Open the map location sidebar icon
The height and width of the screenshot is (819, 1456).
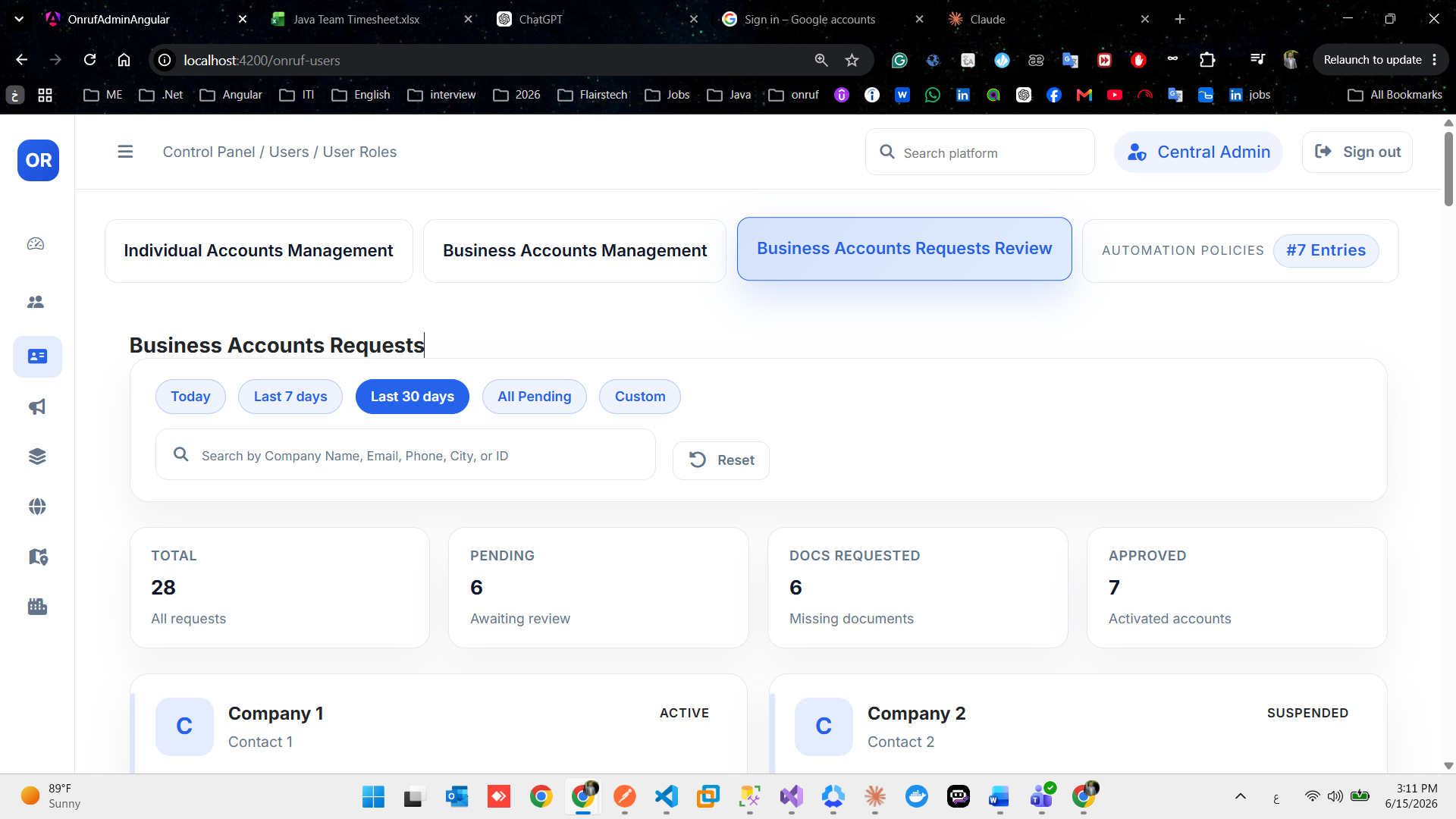(x=37, y=557)
